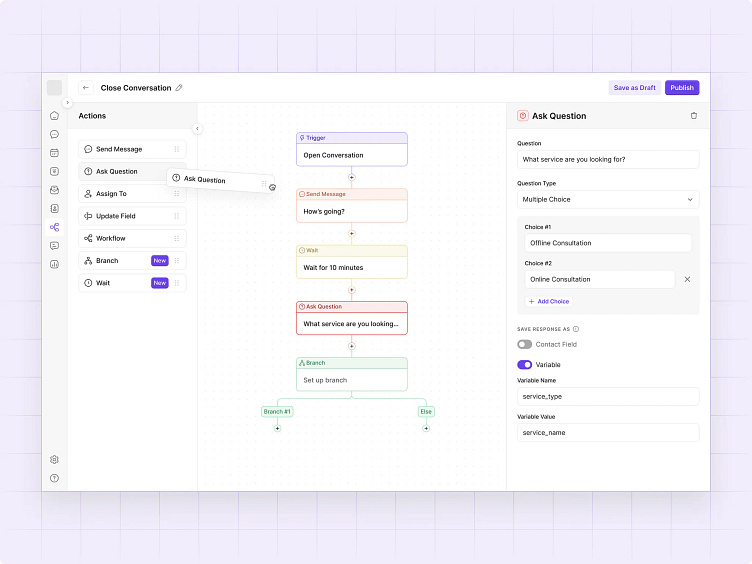Click the Branch #1 label
Image resolution: width=752 pixels, height=564 pixels.
pos(277,411)
